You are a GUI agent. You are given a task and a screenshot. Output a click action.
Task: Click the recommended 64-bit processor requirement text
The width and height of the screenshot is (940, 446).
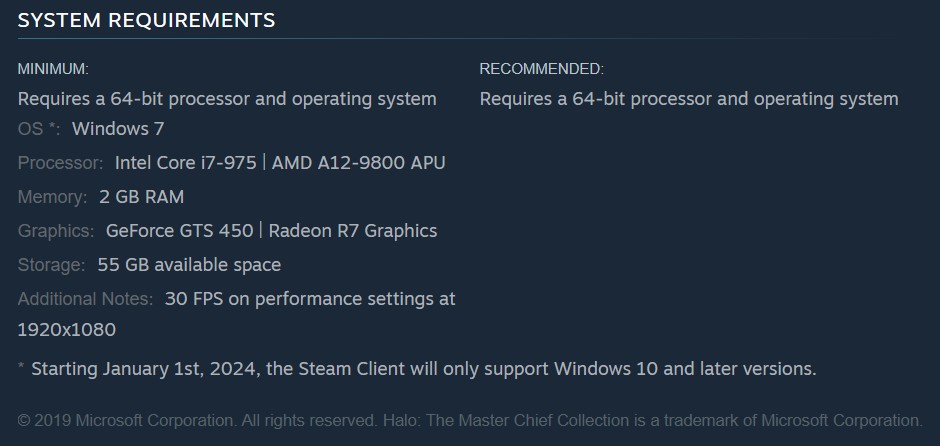point(689,99)
